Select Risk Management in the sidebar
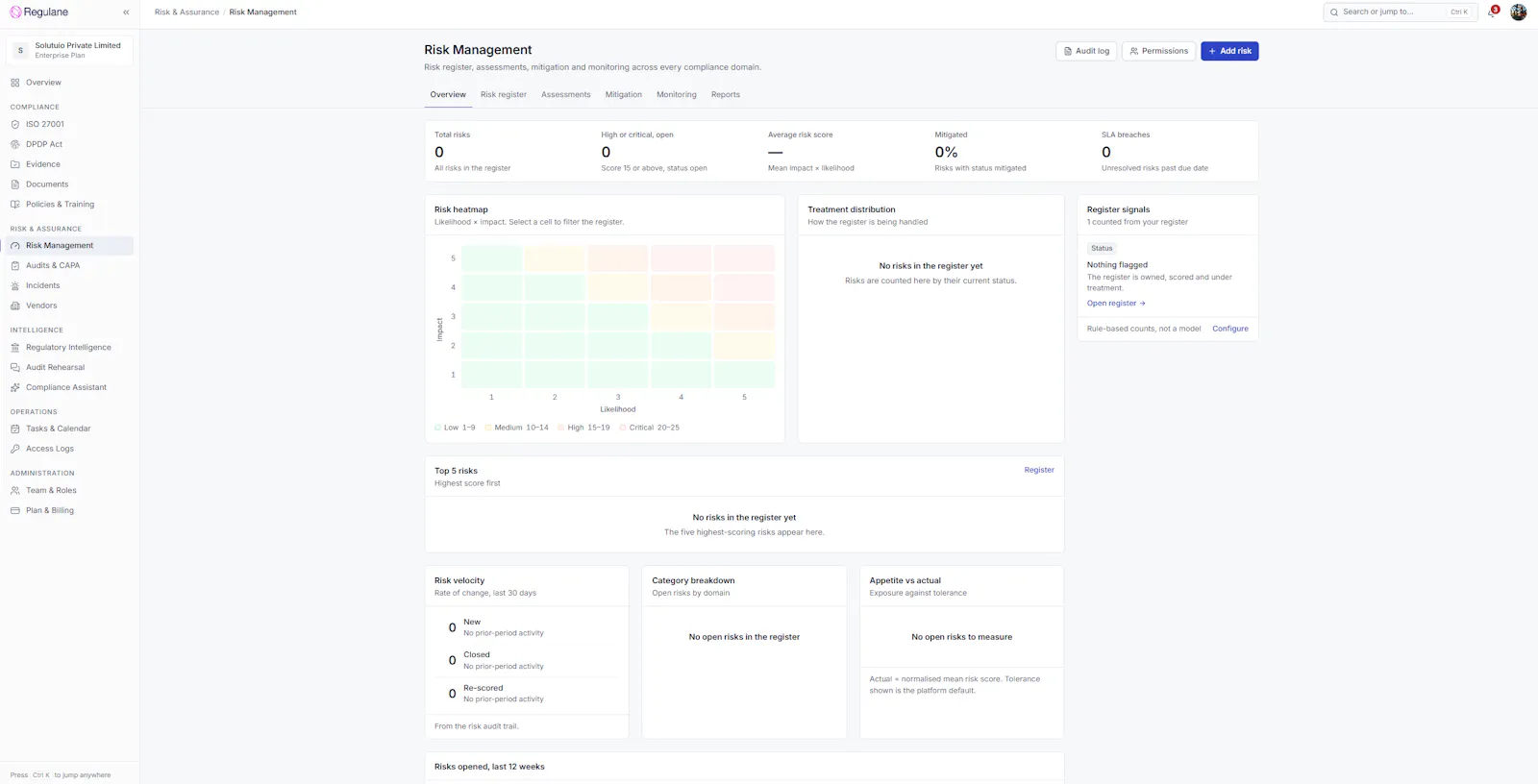 click(x=67, y=246)
